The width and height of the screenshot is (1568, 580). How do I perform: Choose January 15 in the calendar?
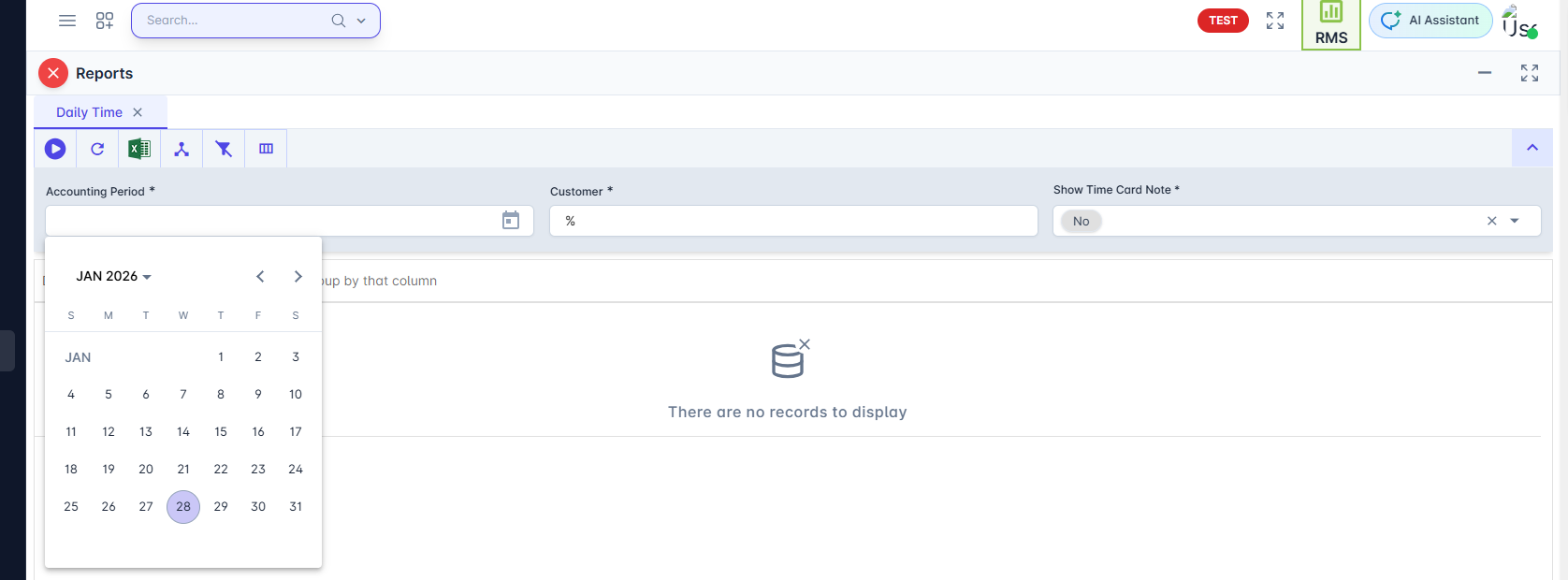[x=221, y=432]
